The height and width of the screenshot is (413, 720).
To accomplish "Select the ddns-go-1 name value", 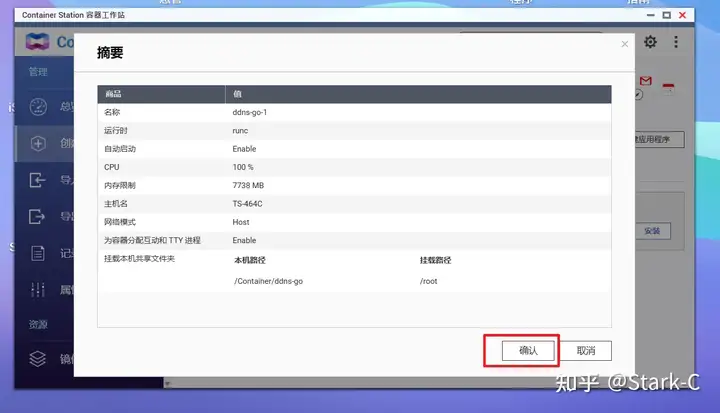I will [250, 112].
